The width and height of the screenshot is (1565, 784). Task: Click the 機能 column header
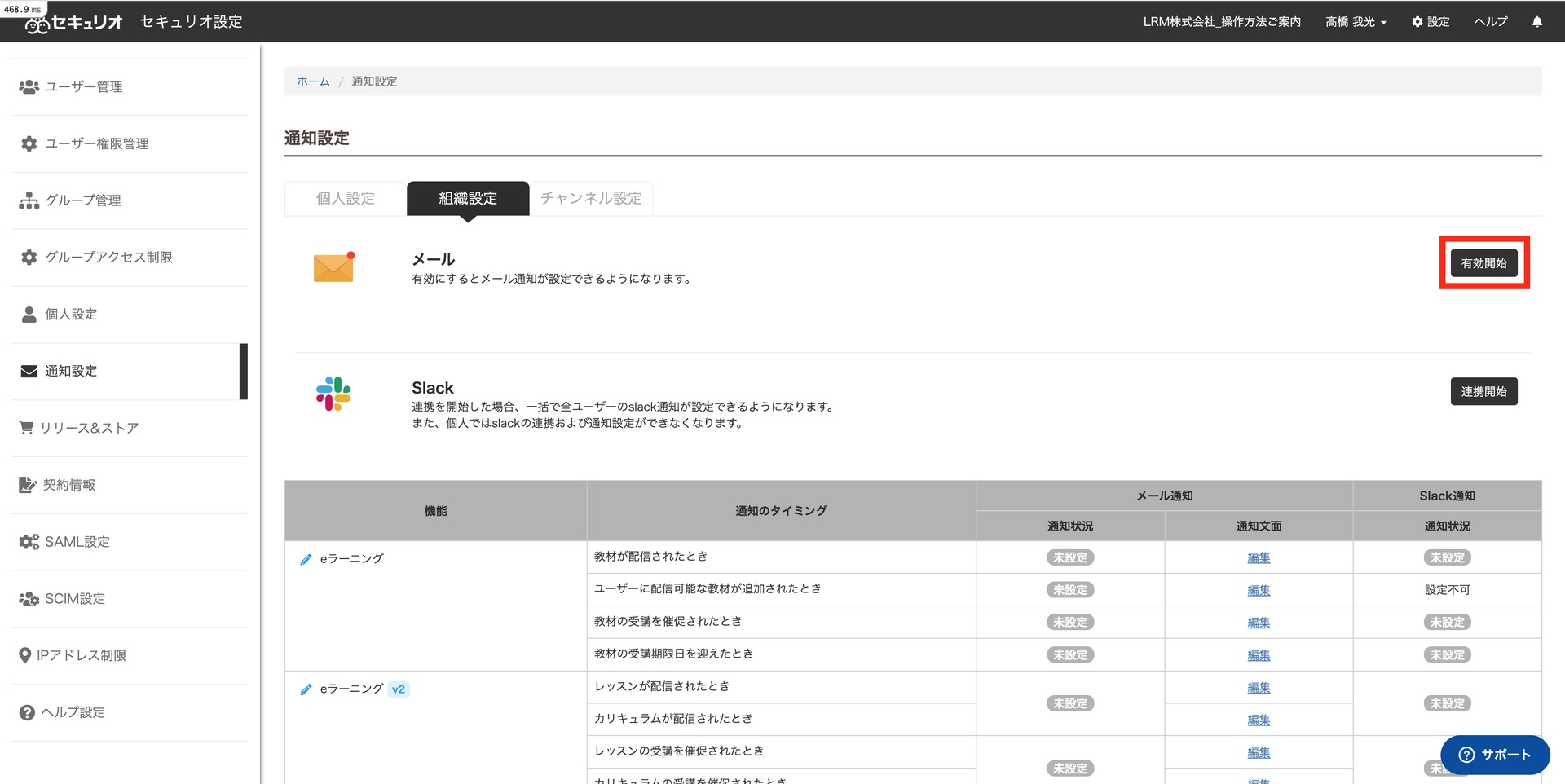pos(435,511)
